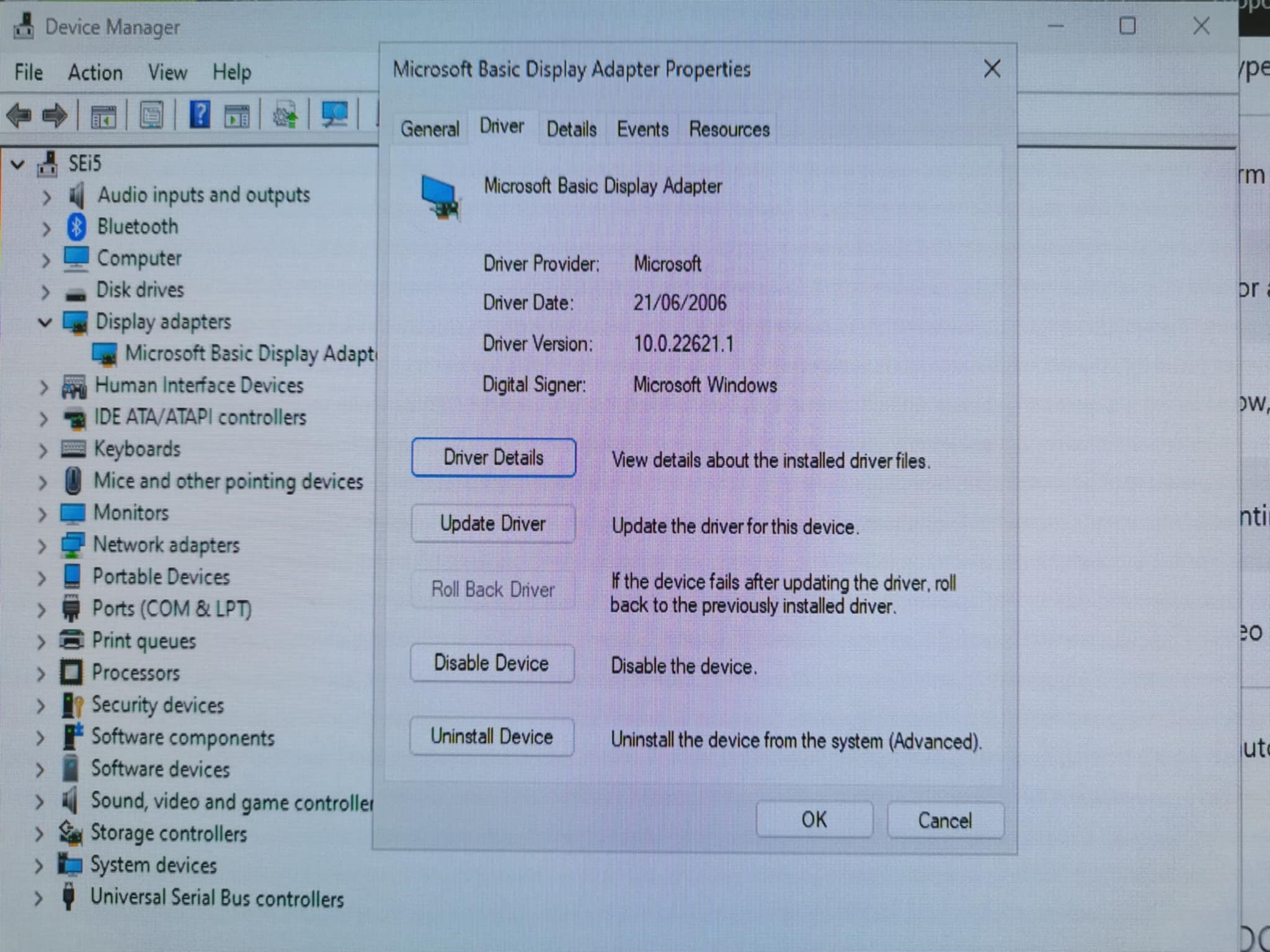Viewport: 1270px width, 952px height.
Task: Click the Forward arrow toolbar icon
Action: tap(55, 115)
